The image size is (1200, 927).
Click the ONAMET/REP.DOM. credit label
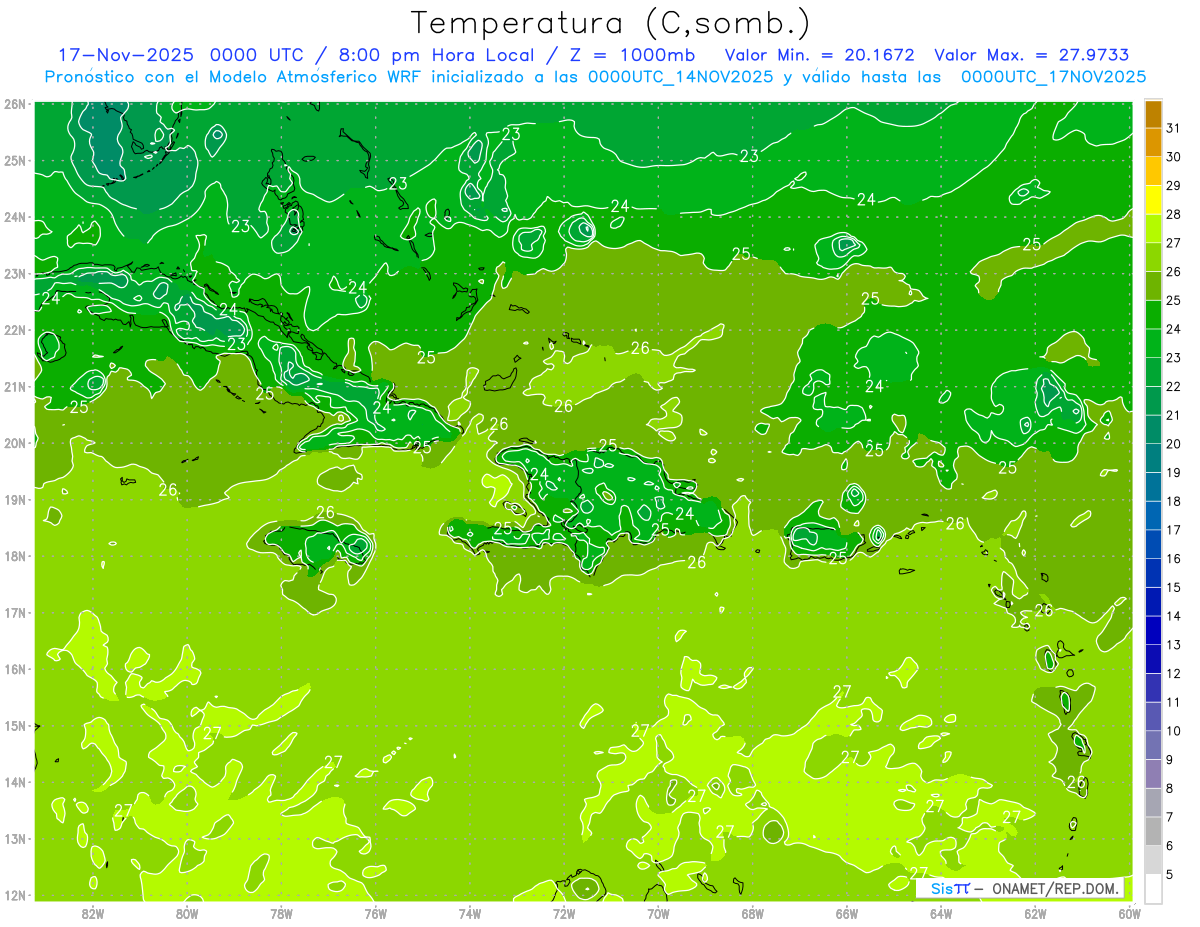coord(1054,888)
